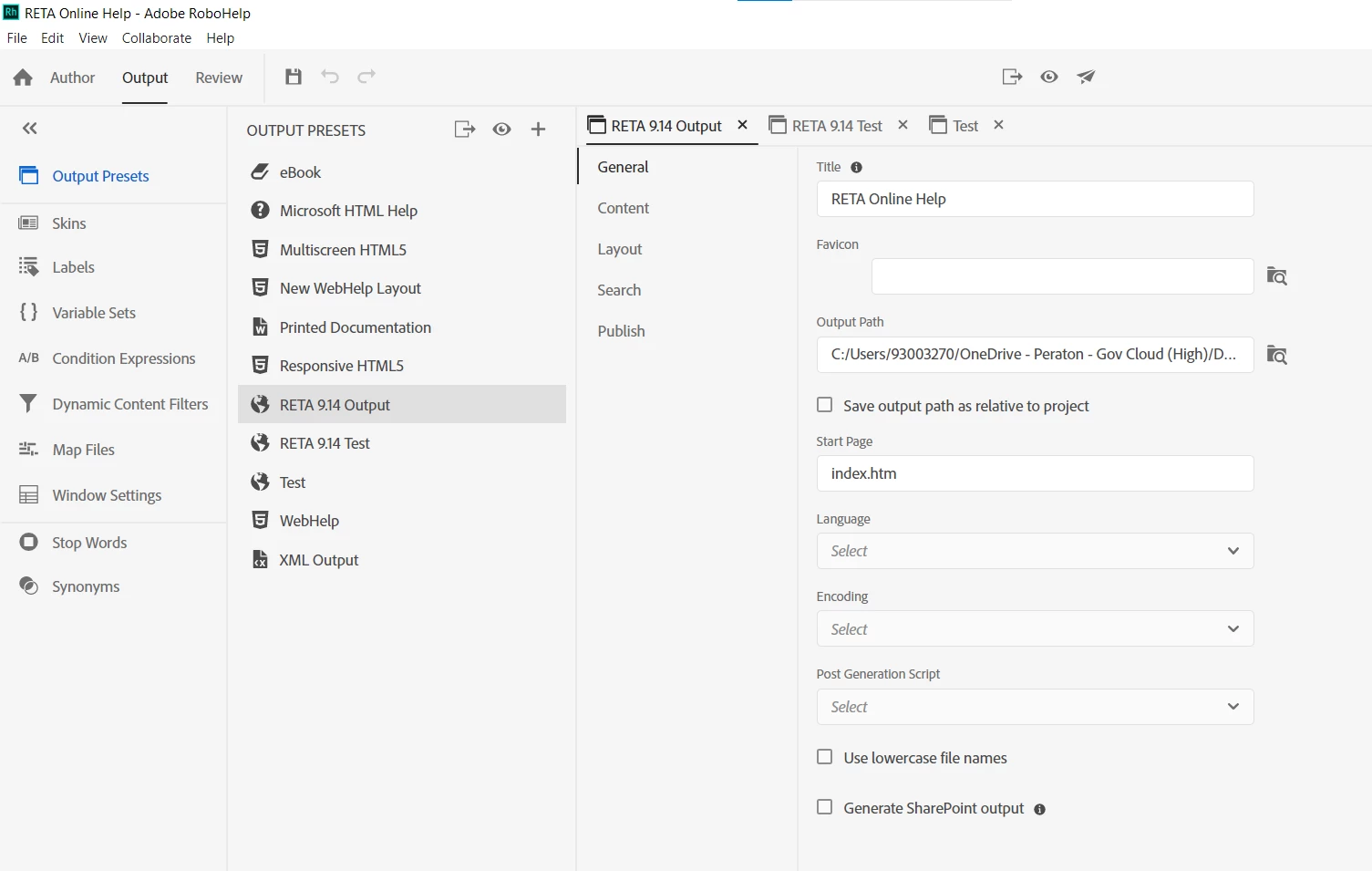Select the XML Output preset
The height and width of the screenshot is (871, 1372).
point(402,560)
